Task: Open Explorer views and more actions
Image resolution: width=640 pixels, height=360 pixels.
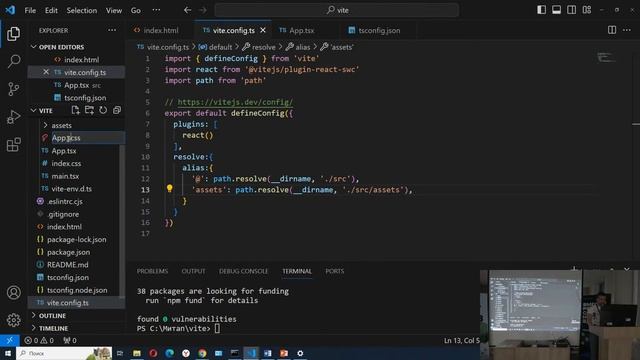Action: (x=112, y=30)
